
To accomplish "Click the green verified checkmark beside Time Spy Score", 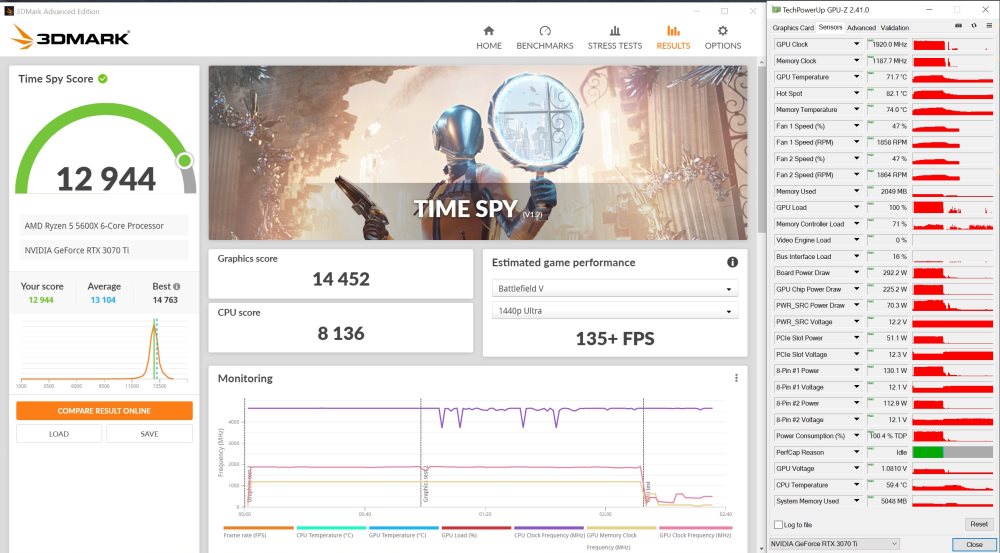I will [x=103, y=78].
